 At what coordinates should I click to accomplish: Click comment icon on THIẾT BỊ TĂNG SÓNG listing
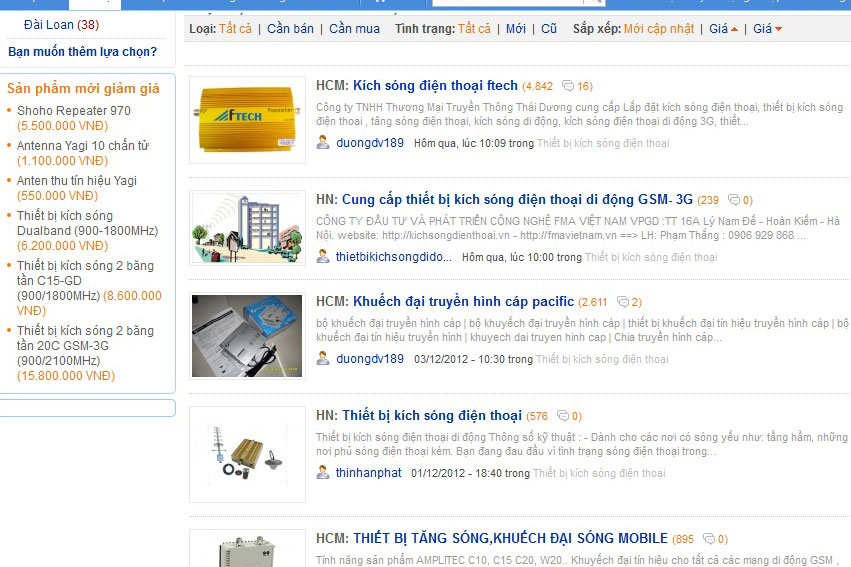click(709, 539)
